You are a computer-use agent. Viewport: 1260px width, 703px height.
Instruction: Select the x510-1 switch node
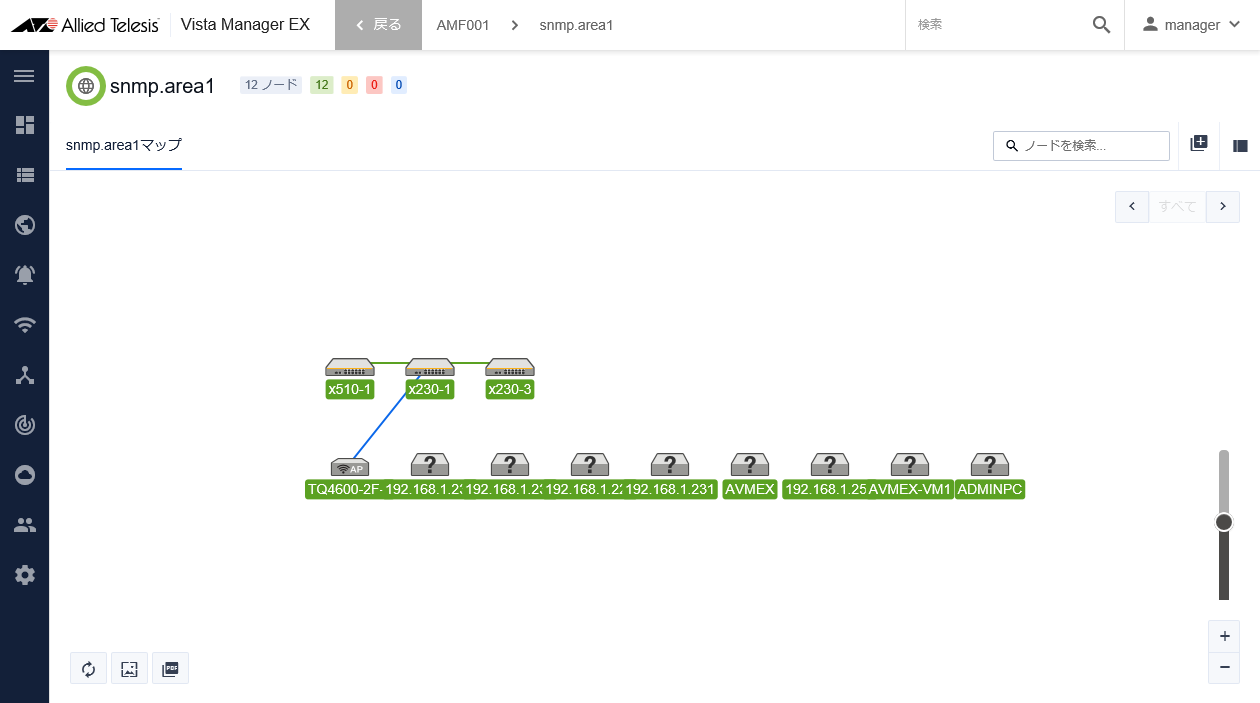tap(350, 378)
